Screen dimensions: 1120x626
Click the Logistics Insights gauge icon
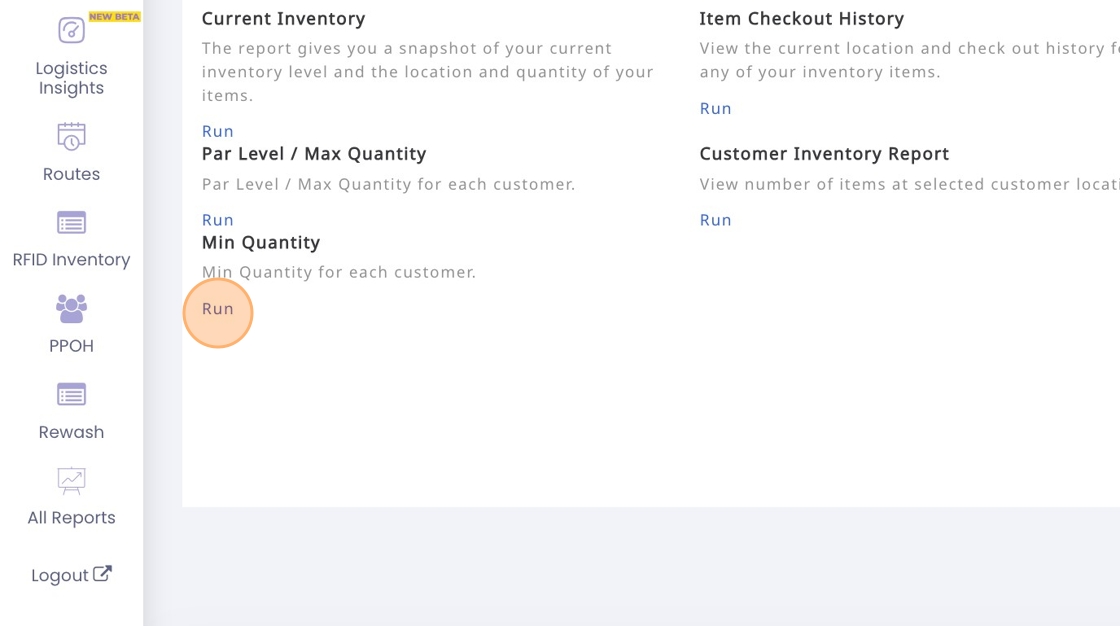click(x=71, y=30)
